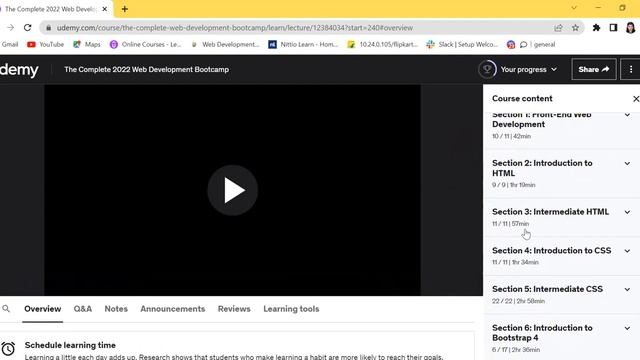Open the Chrome tab search dropdown arrow
Image resolution: width=640 pixels, height=360 pixels.
[x=574, y=8]
